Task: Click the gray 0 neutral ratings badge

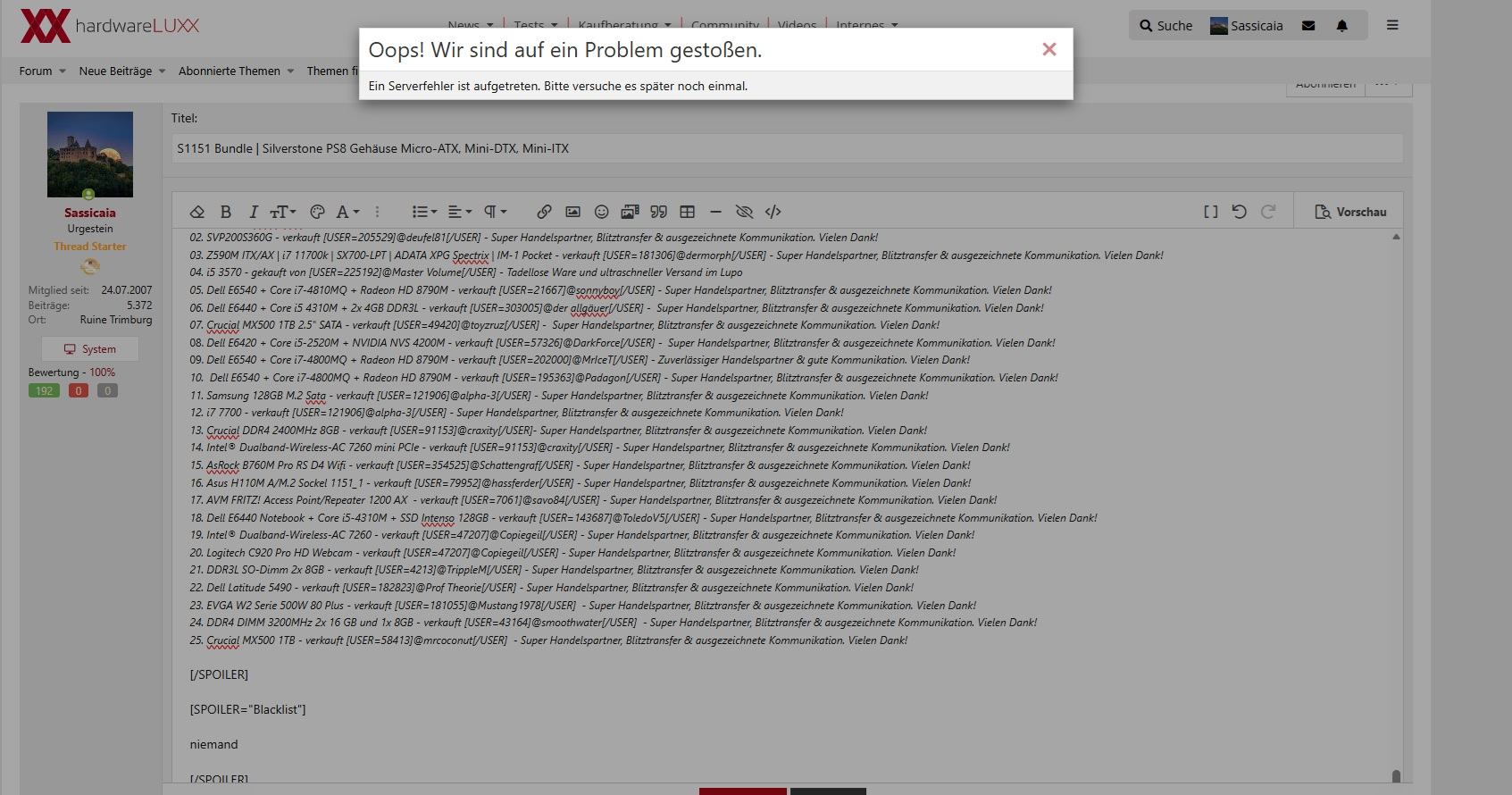Action: (x=107, y=390)
